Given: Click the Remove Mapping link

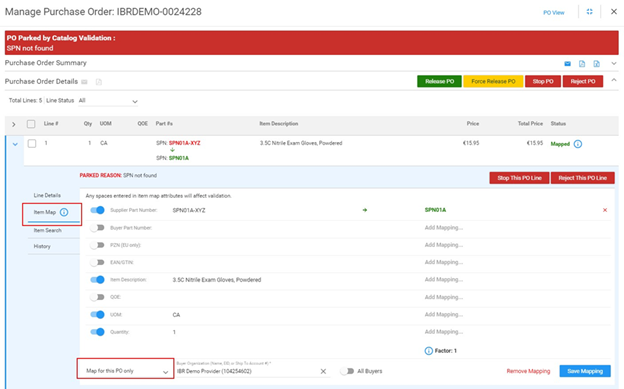Looking at the screenshot, I should pos(528,371).
